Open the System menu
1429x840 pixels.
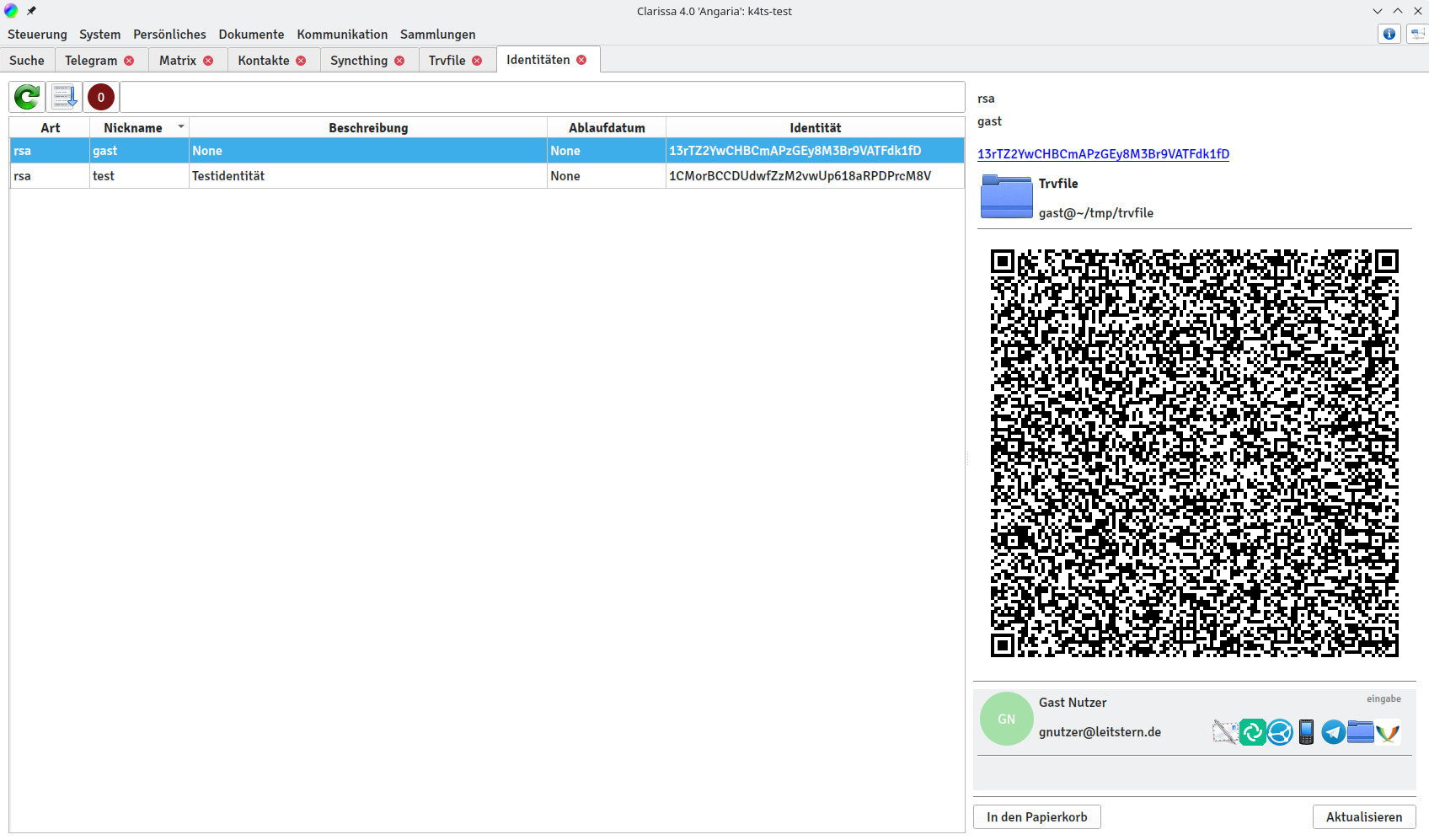[100, 35]
